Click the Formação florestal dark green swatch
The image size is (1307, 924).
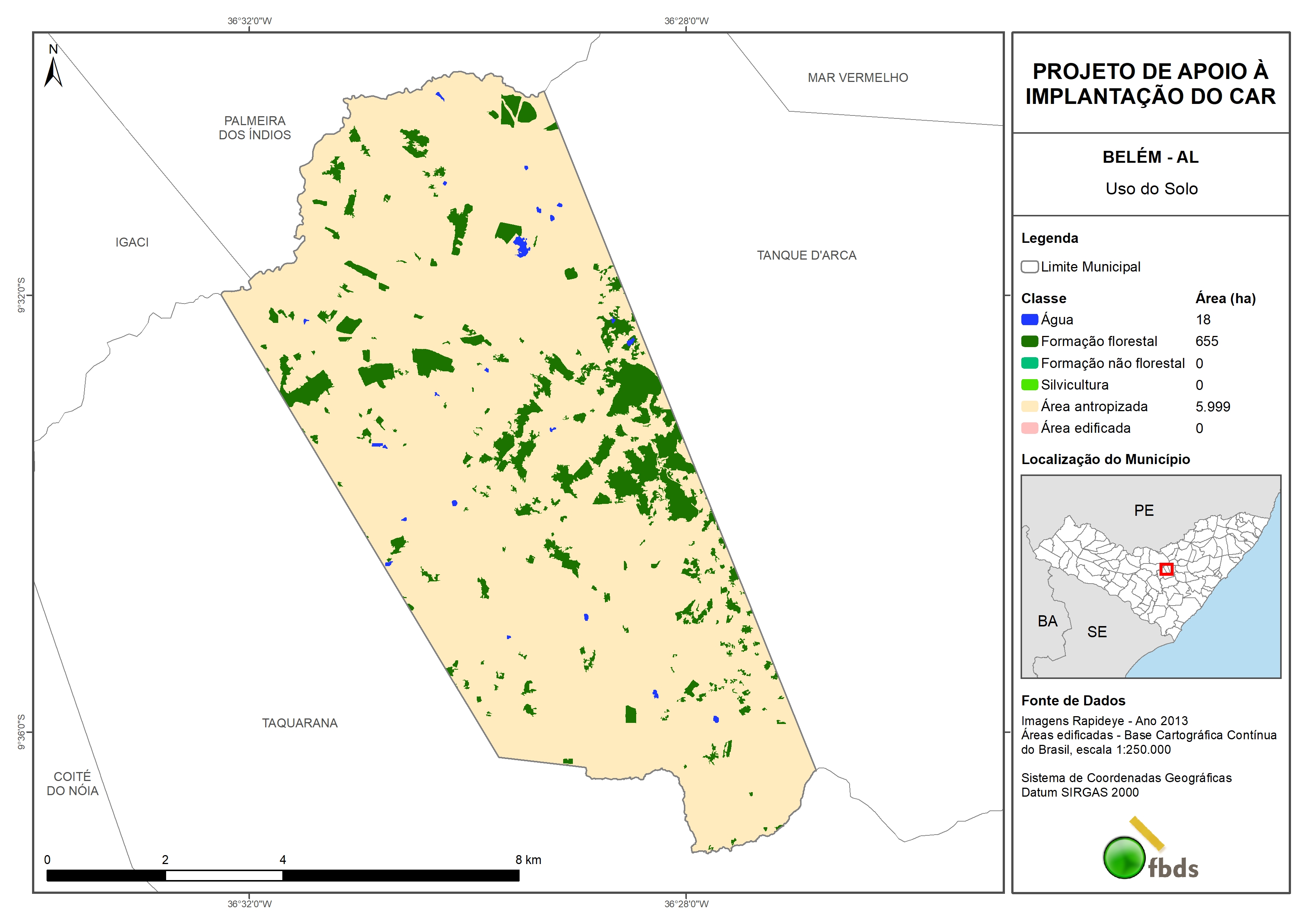[1029, 341]
